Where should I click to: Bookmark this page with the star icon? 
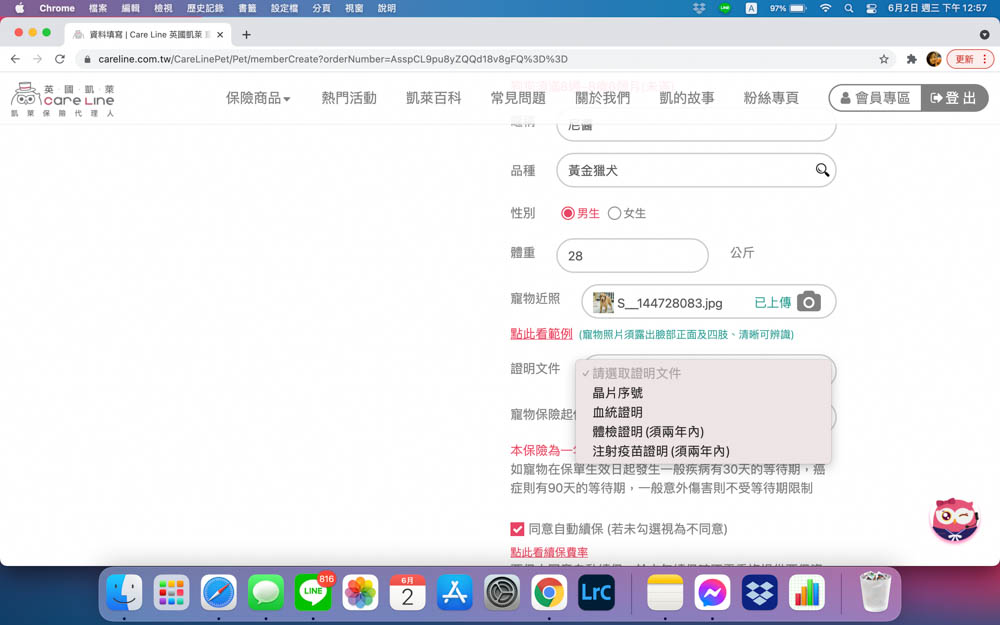pyautogui.click(x=883, y=59)
